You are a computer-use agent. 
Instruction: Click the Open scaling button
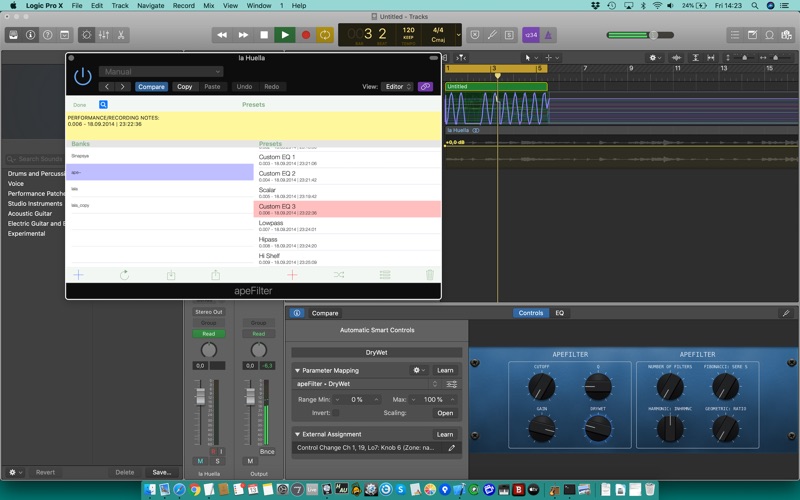pyautogui.click(x=445, y=413)
